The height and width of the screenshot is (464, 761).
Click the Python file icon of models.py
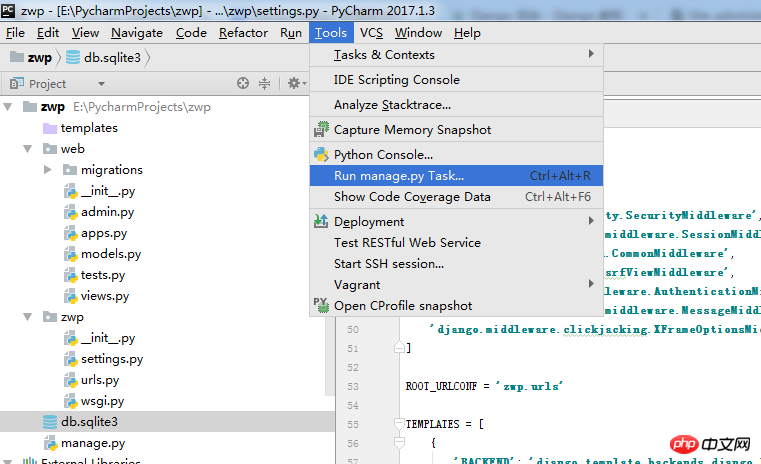(71, 254)
